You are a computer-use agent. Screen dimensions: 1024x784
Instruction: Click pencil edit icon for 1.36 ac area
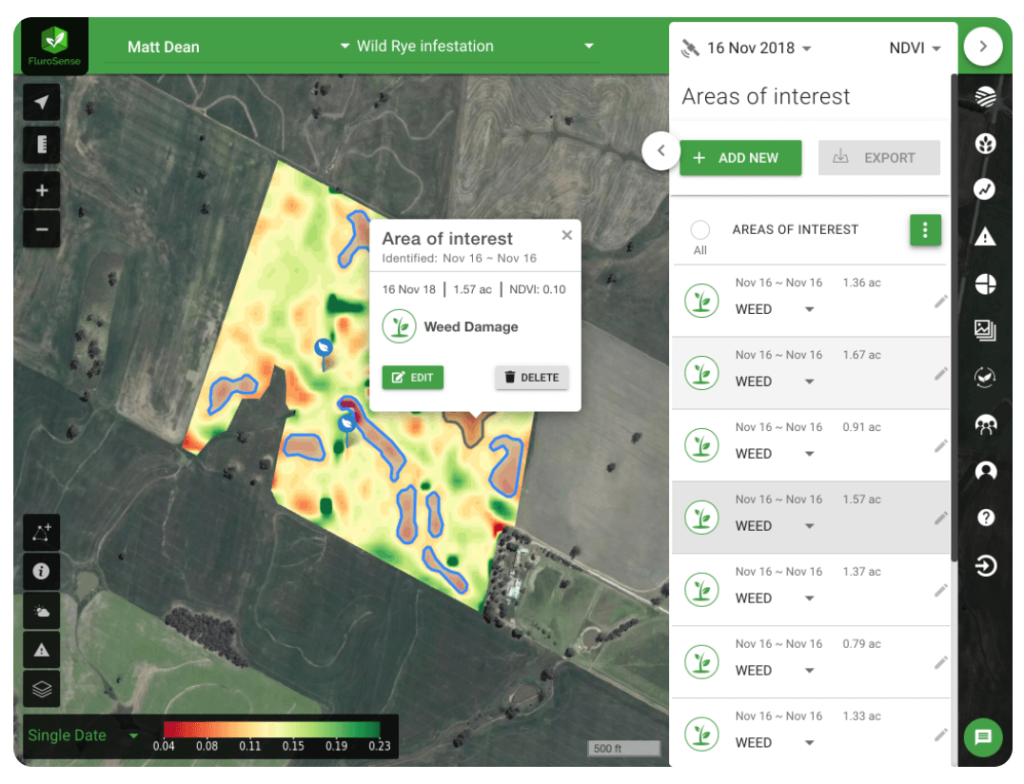coord(940,302)
